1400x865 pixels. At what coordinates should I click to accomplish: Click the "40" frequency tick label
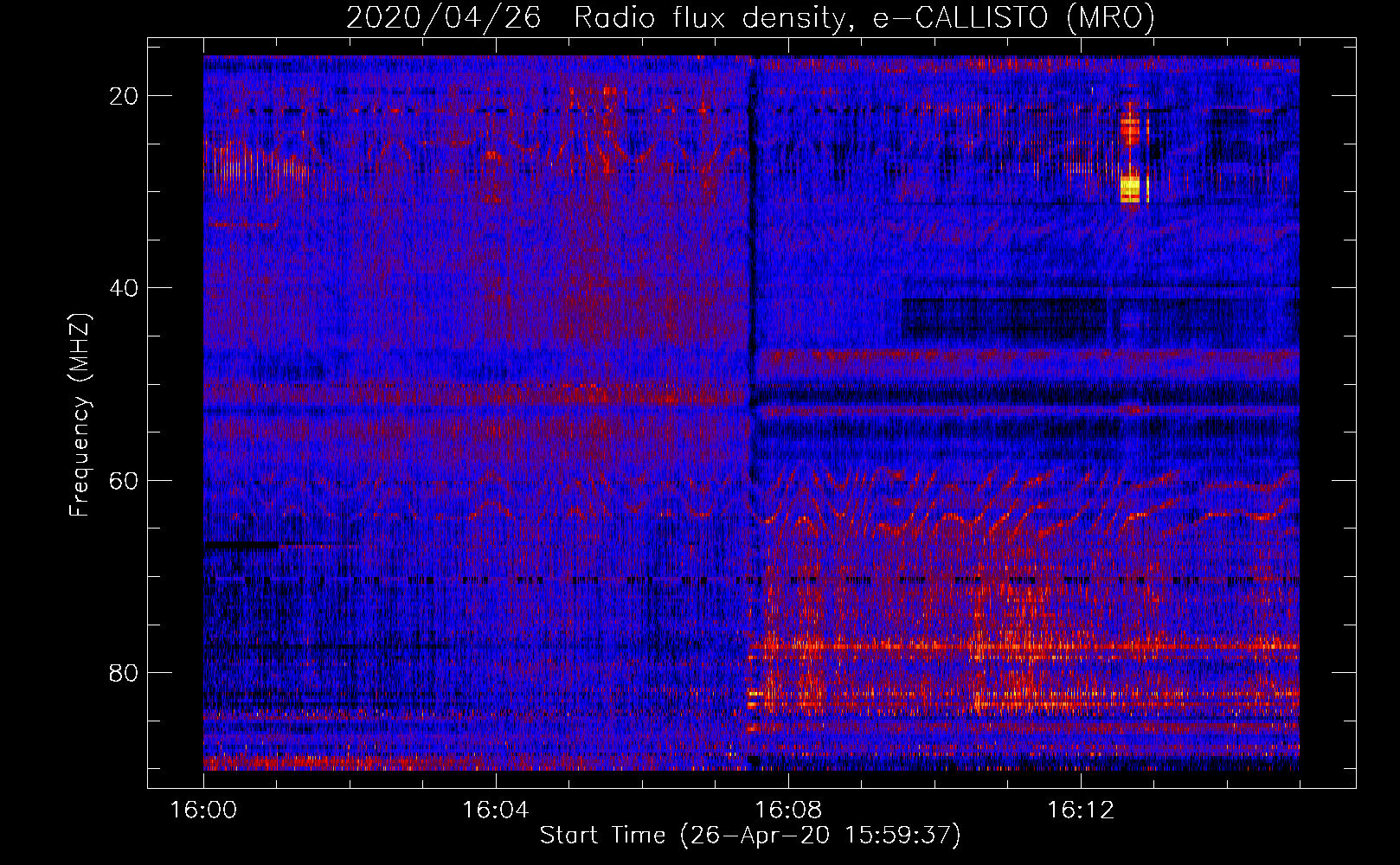pos(125,288)
